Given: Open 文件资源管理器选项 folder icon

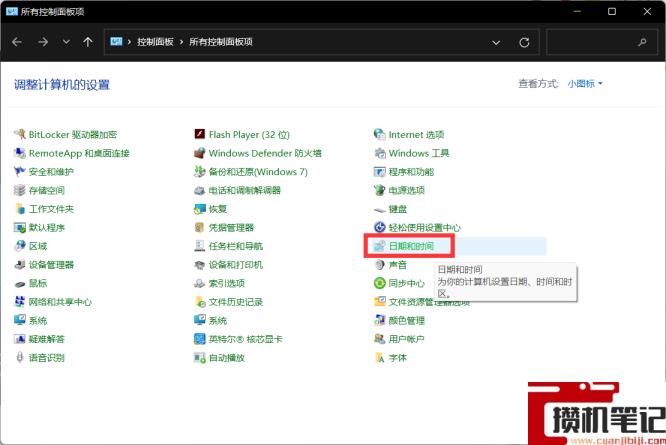Looking at the screenshot, I should coord(380,302).
